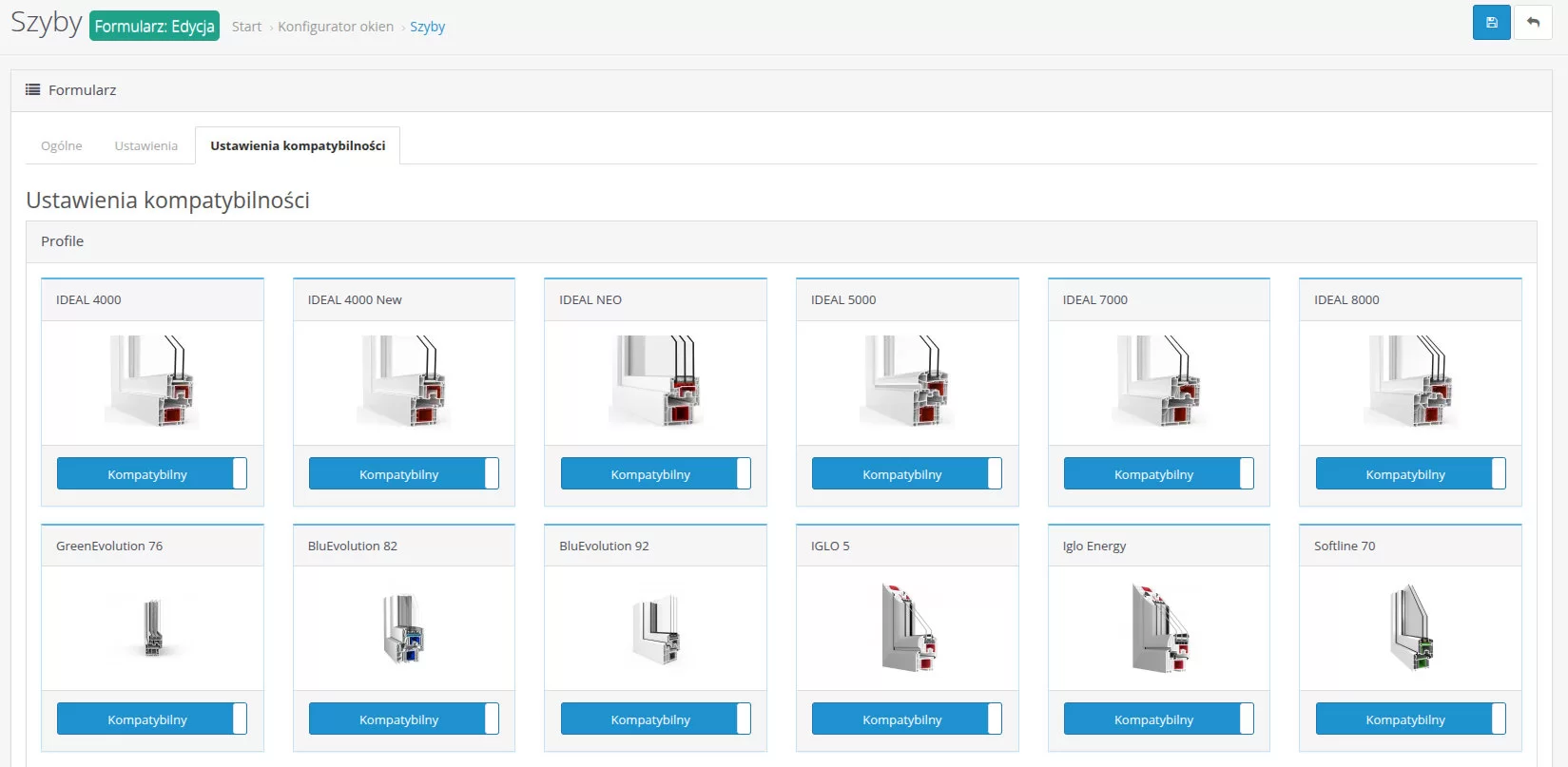The width and height of the screenshot is (1568, 767).
Task: Click the BluEvolution 92 profile image
Action: click(x=655, y=628)
